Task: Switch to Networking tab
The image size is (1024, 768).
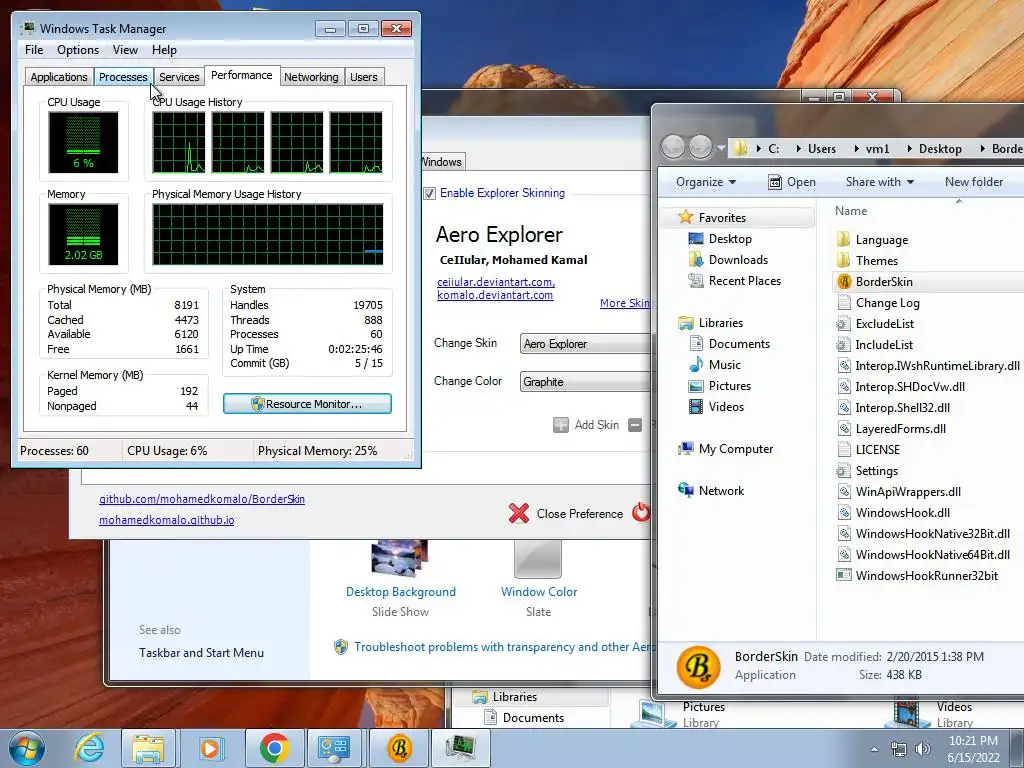Action: (311, 77)
